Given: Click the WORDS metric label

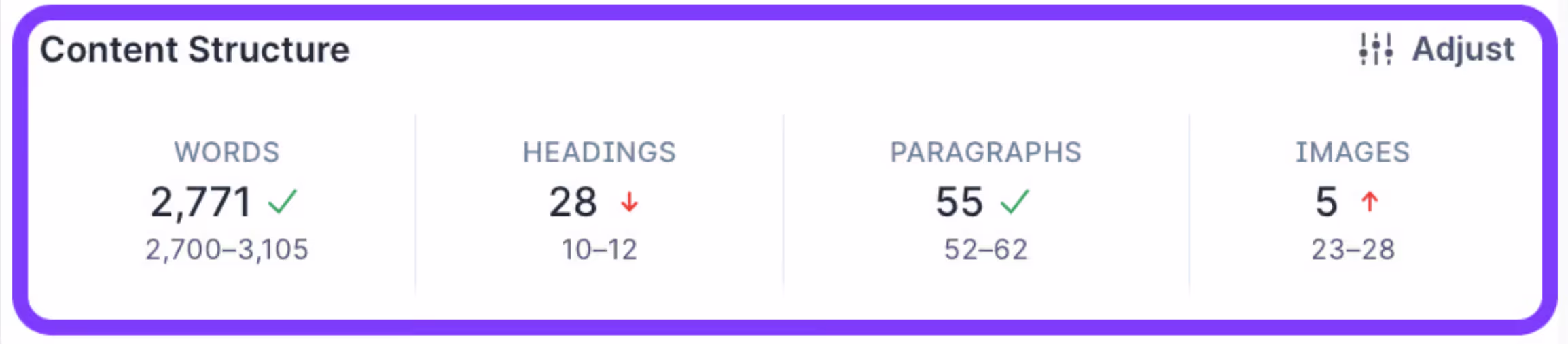Looking at the screenshot, I should pyautogui.click(x=227, y=152).
